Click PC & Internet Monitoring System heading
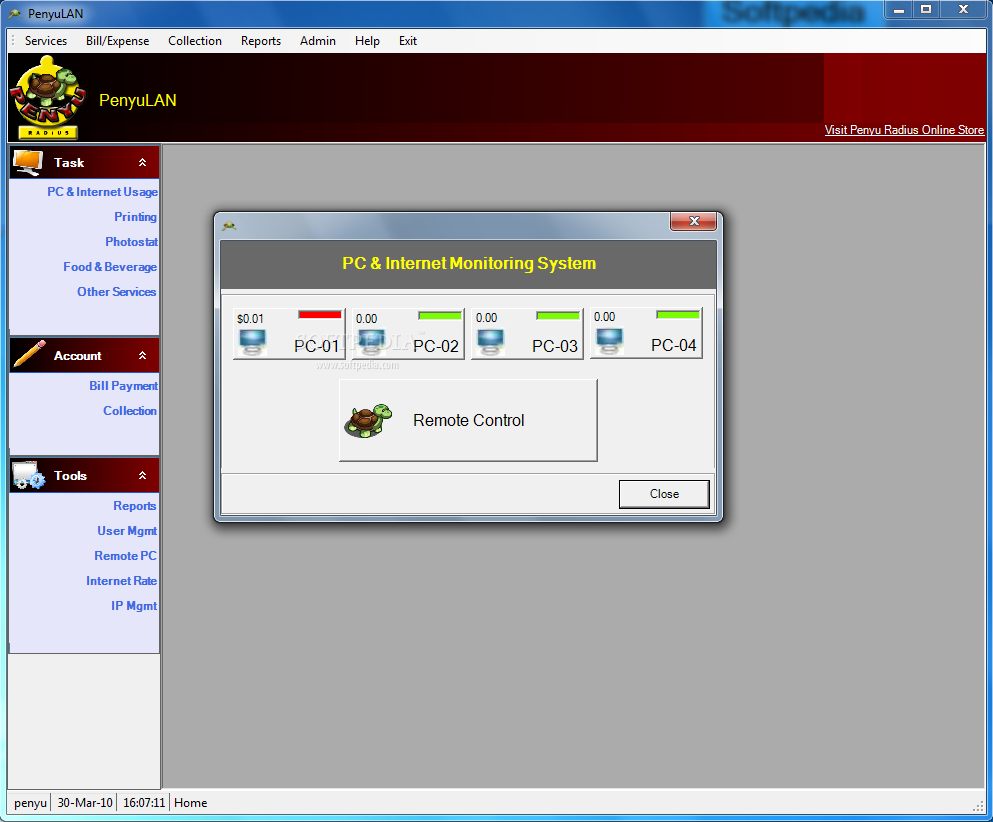The image size is (993, 822). tap(469, 263)
